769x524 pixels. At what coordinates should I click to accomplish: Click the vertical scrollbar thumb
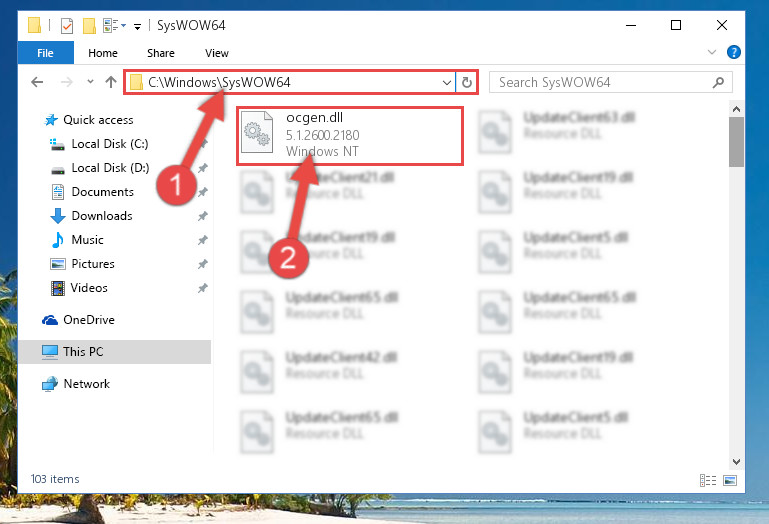point(736,142)
